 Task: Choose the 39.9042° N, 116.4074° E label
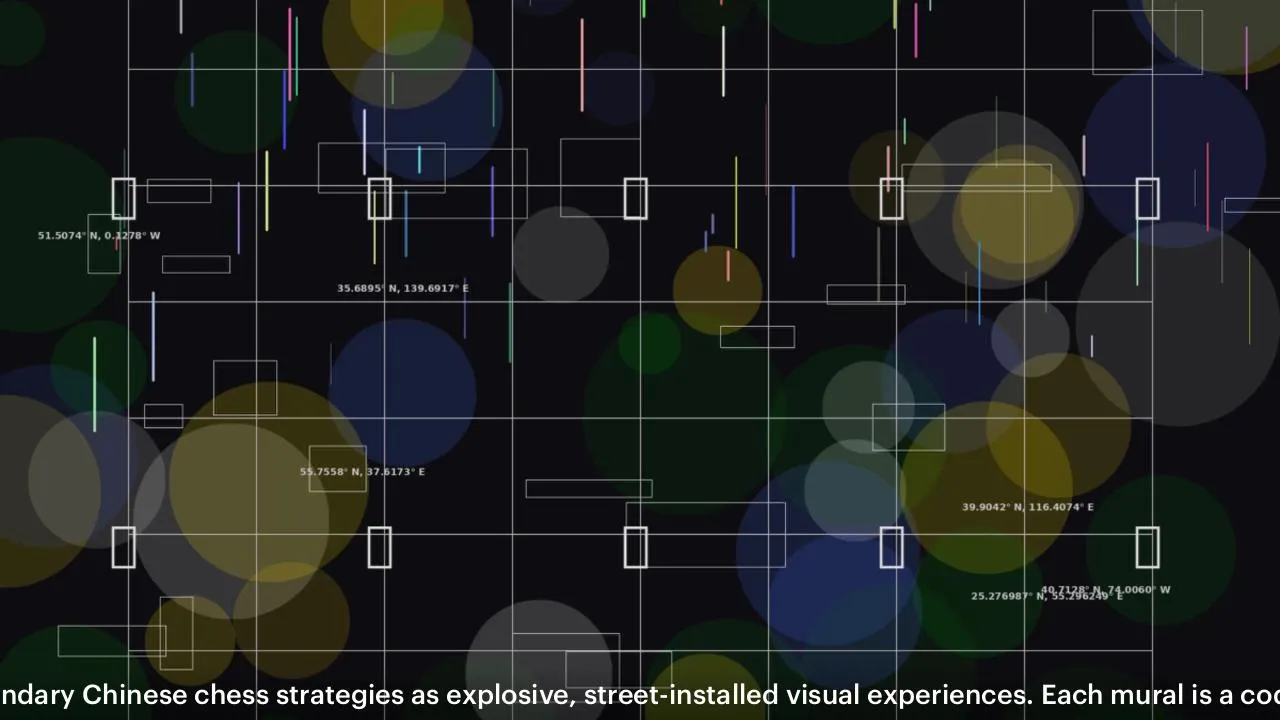click(x=1028, y=507)
